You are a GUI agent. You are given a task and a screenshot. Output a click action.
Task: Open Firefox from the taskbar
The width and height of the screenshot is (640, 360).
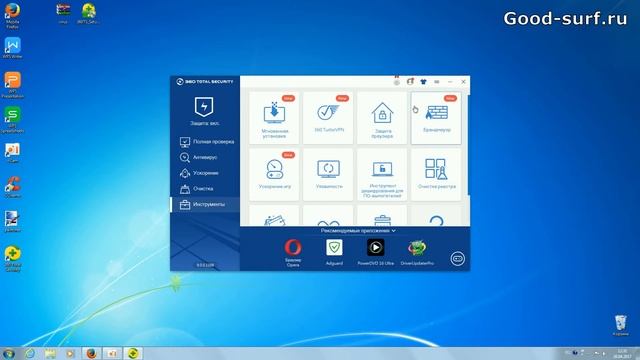click(91, 353)
